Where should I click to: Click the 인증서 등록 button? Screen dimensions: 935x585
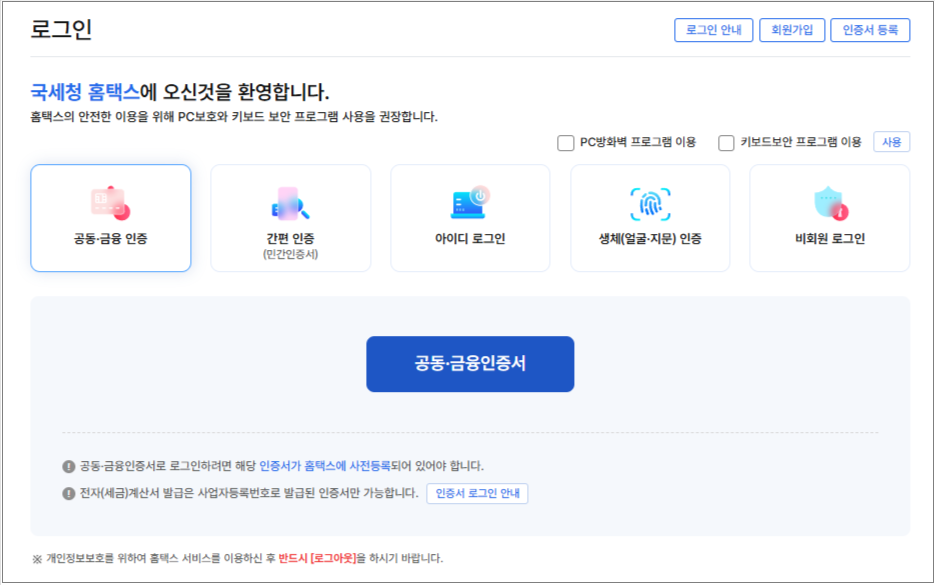pos(870,30)
